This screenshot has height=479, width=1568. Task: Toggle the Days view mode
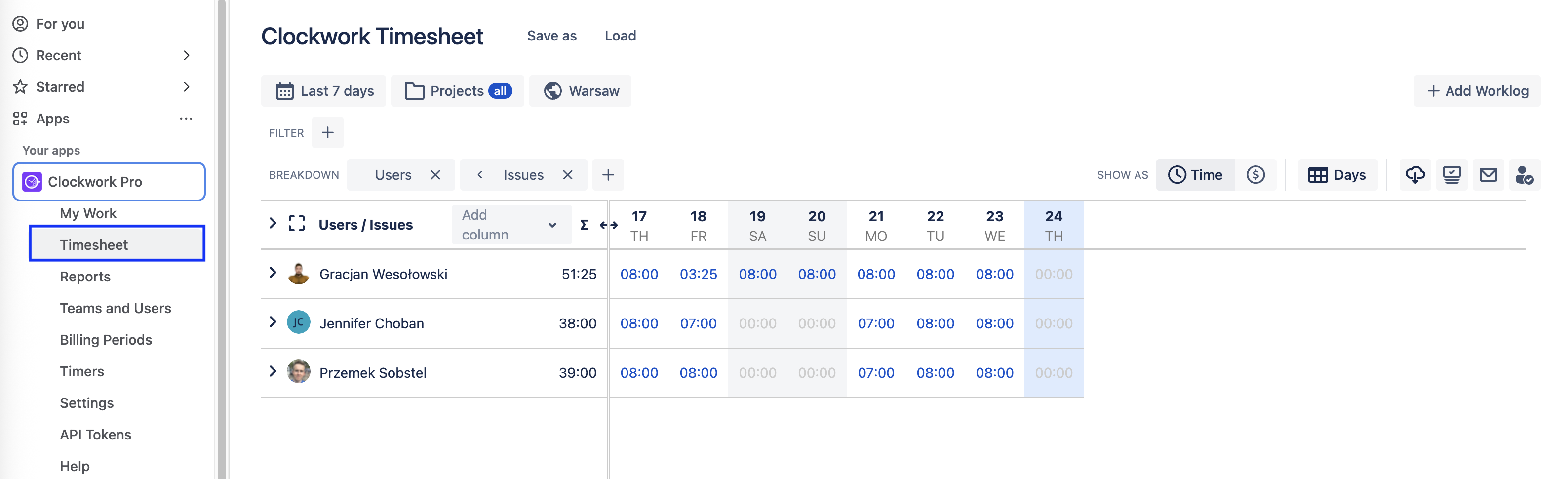tap(1337, 175)
